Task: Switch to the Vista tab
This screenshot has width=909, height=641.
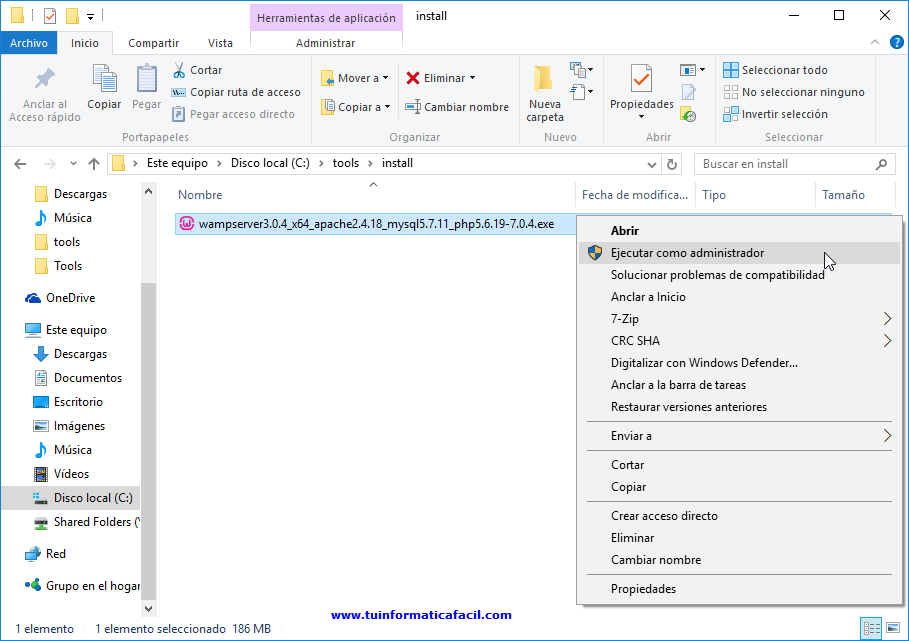Action: (x=220, y=43)
